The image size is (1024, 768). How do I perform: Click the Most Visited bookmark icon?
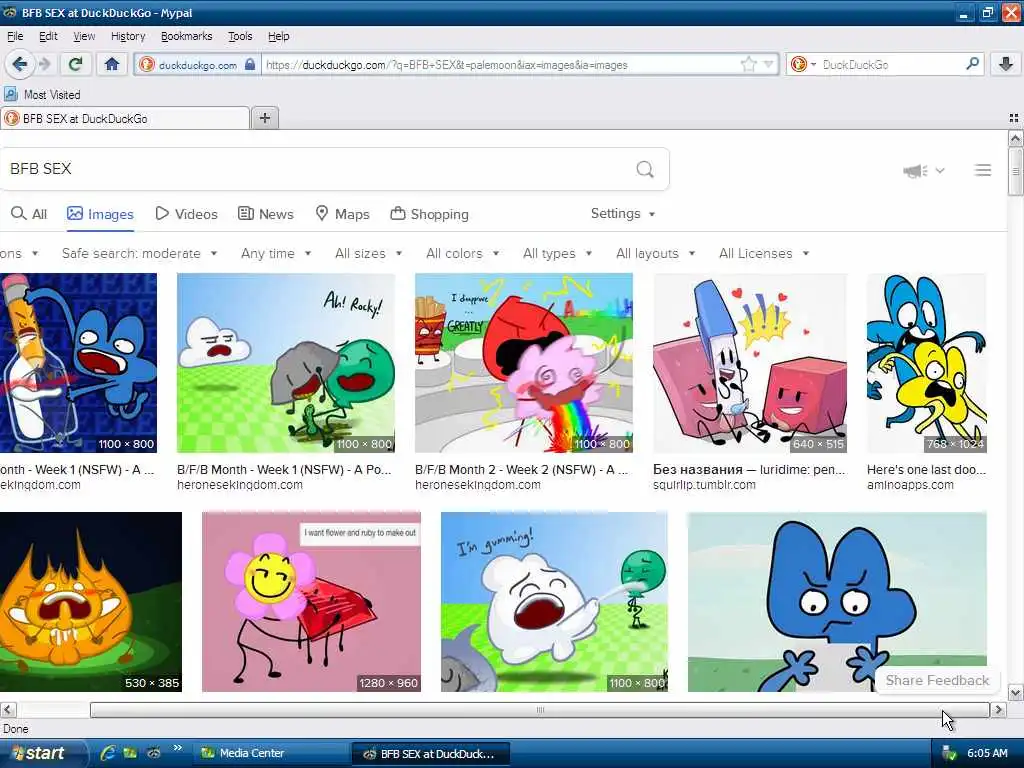[10, 95]
